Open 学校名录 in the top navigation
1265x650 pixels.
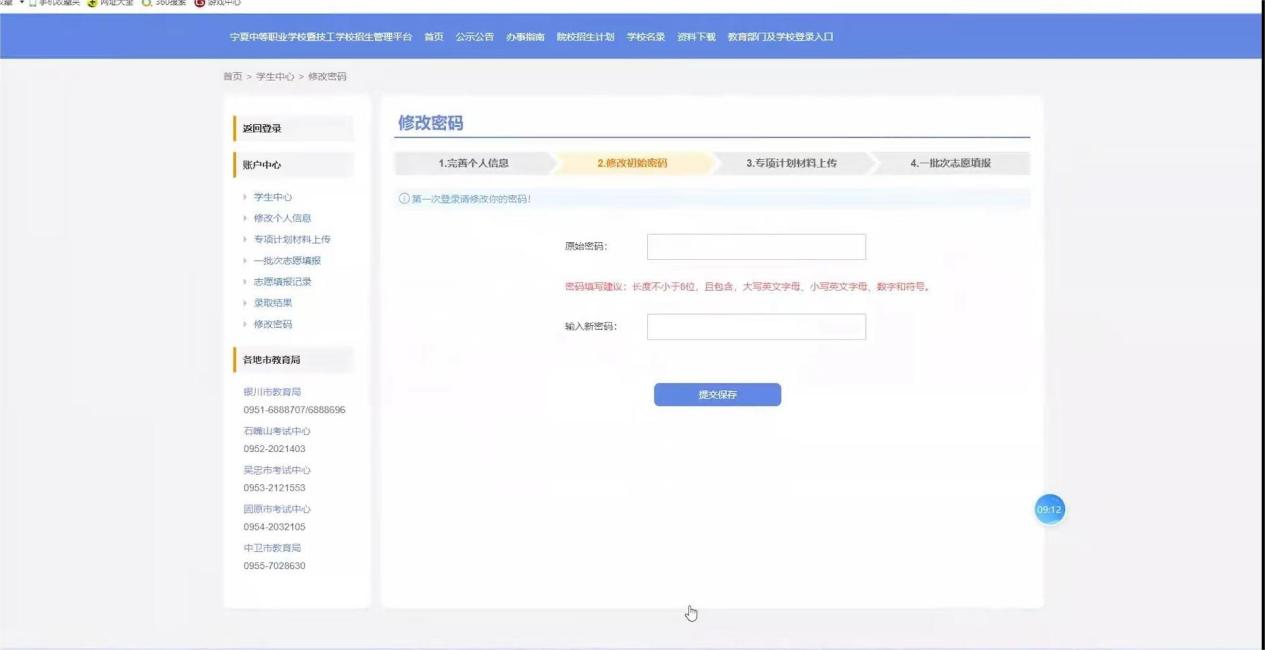coord(646,37)
